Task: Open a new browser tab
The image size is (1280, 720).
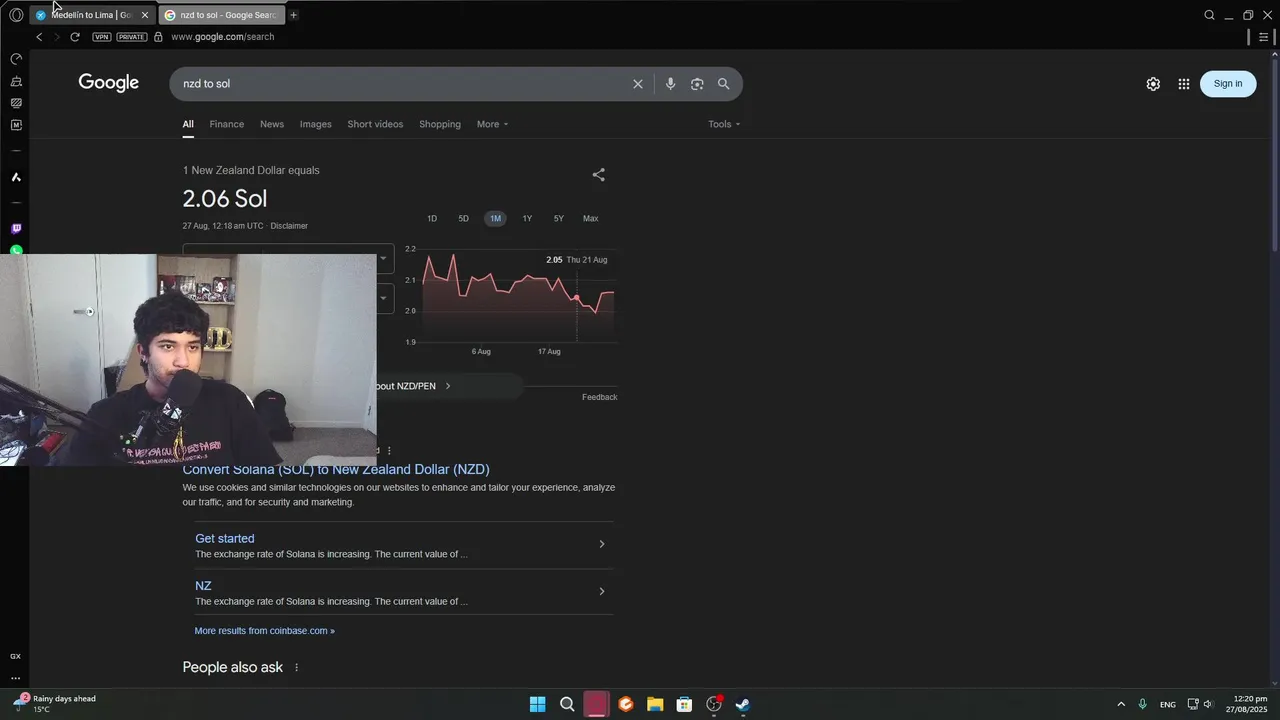Action: [x=293, y=15]
